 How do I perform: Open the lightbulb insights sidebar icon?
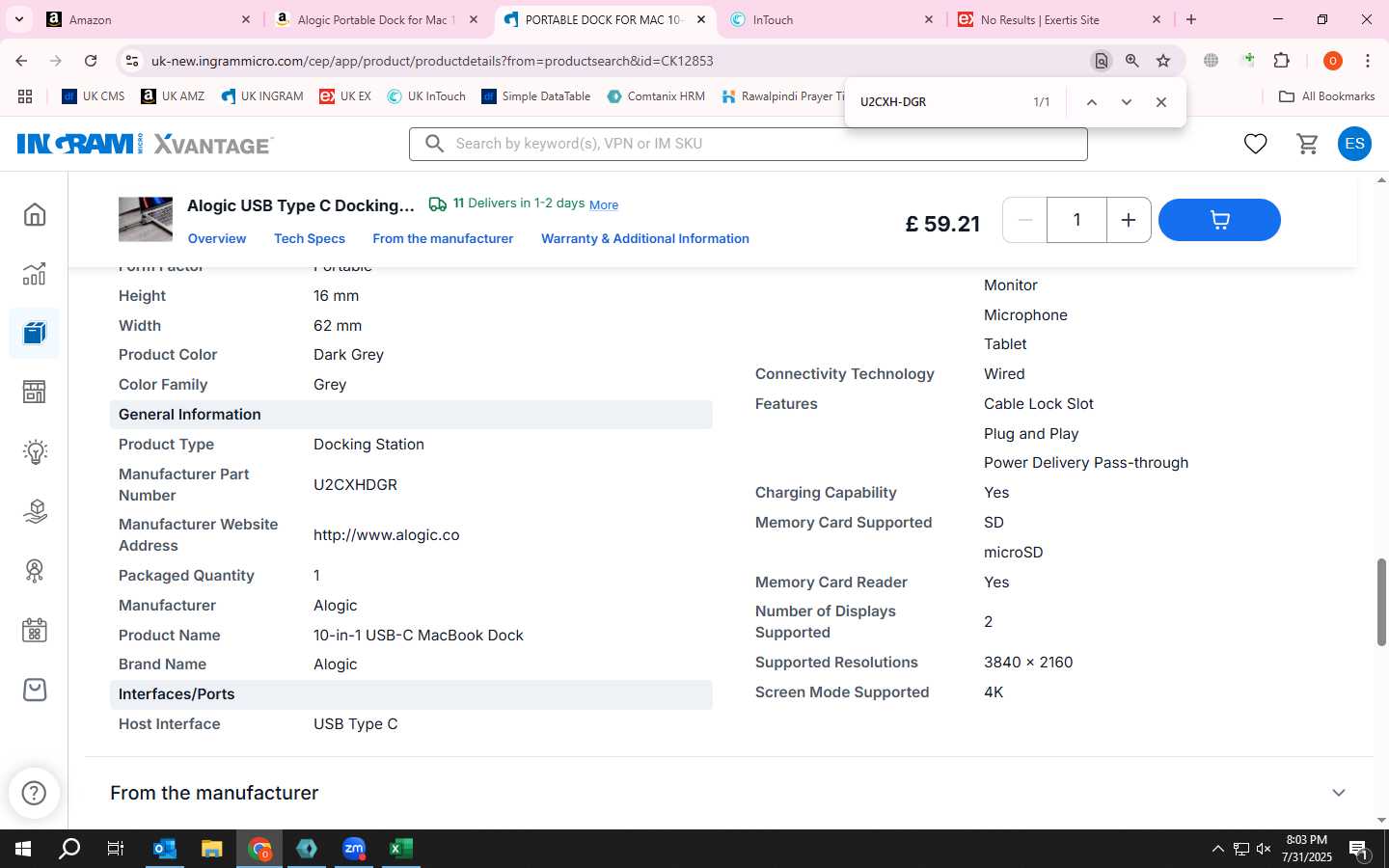click(35, 451)
